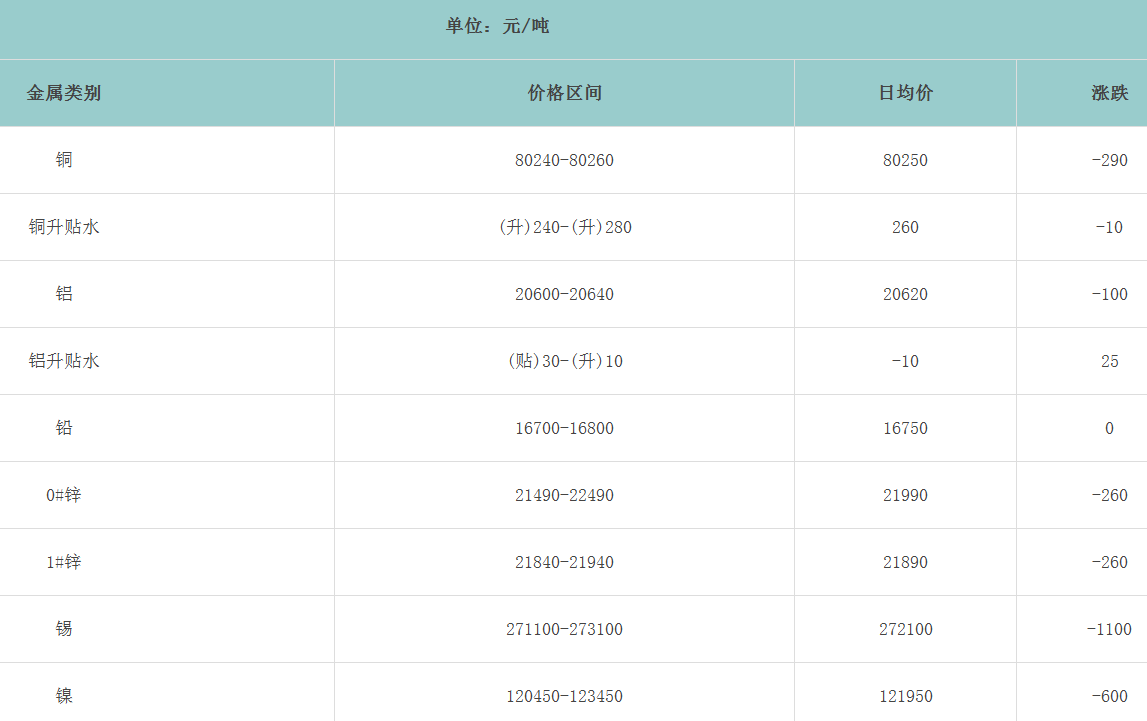Select the 铝升贴水 row label
This screenshot has height=721, width=1147.
[x=64, y=361]
